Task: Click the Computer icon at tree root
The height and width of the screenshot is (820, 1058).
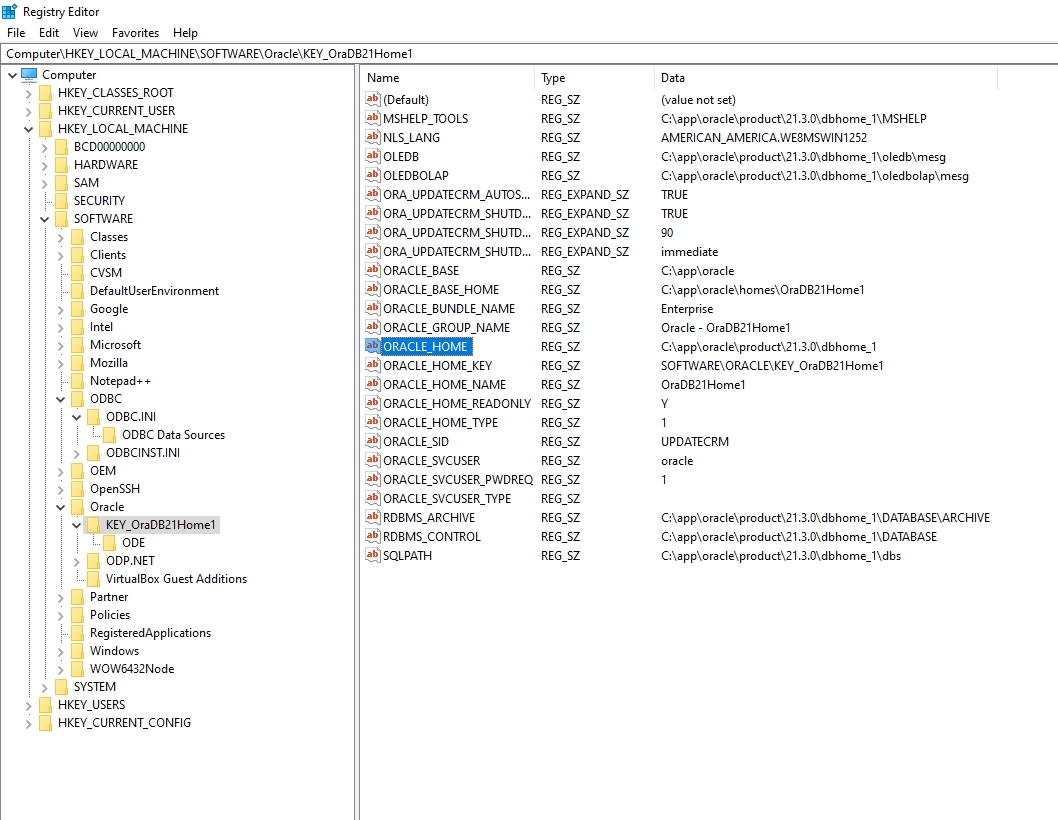Action: [29, 75]
